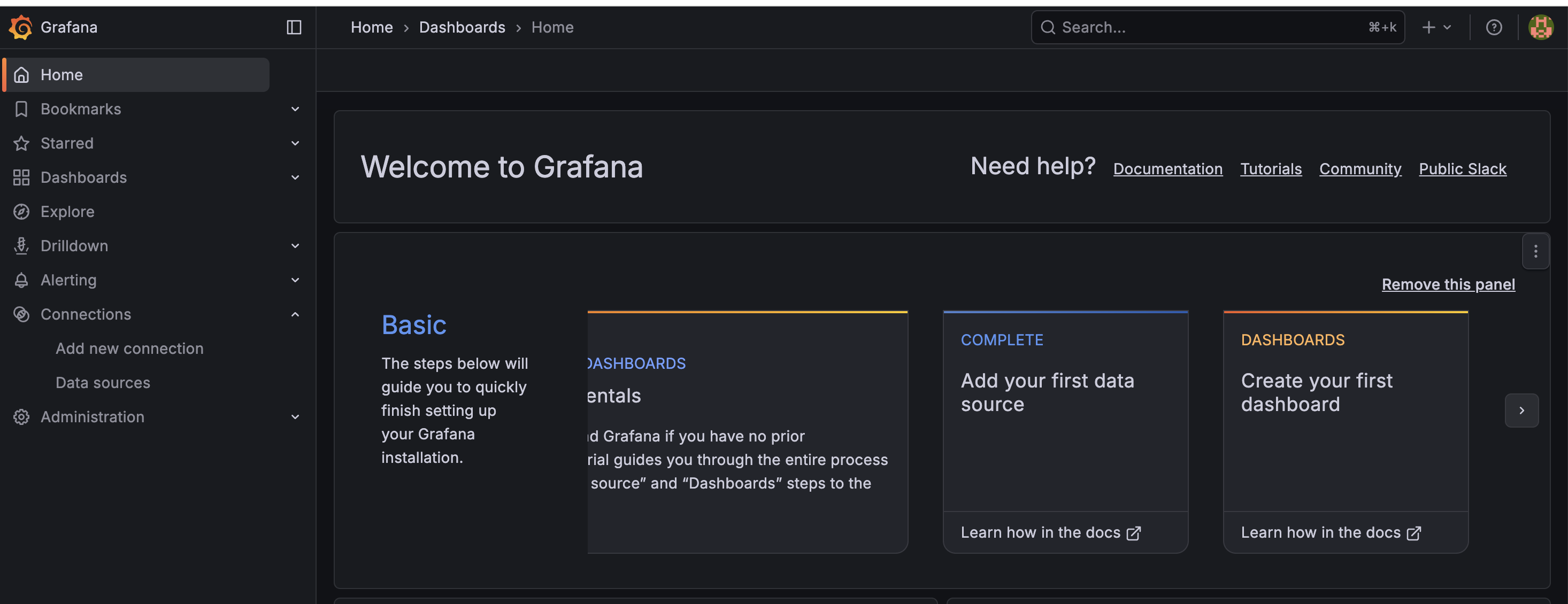Screen dimensions: 1568x604
Task: Select Home in the sidebar menu
Action: click(x=137, y=75)
